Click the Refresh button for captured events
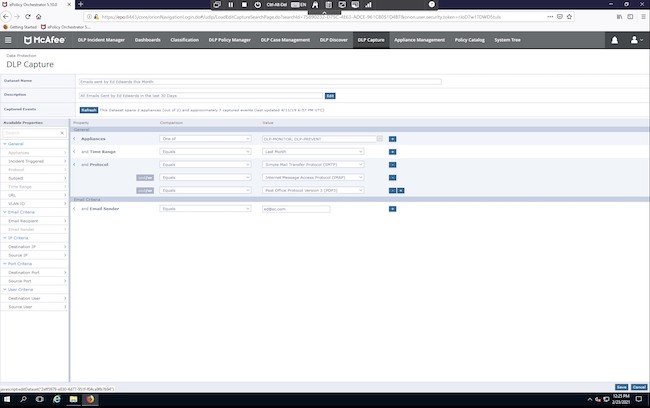650x408 pixels. click(x=89, y=110)
